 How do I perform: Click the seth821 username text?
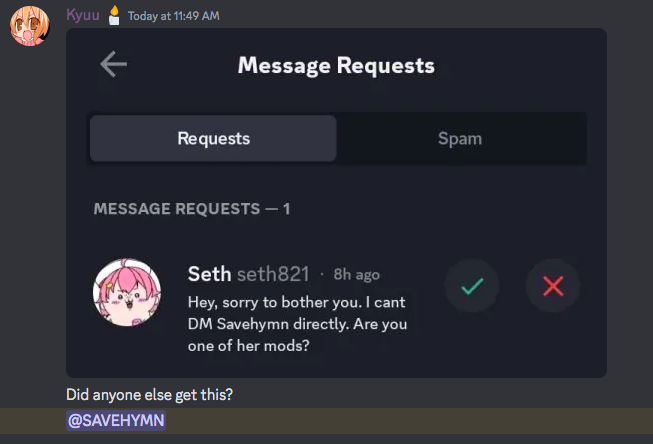coord(273,274)
